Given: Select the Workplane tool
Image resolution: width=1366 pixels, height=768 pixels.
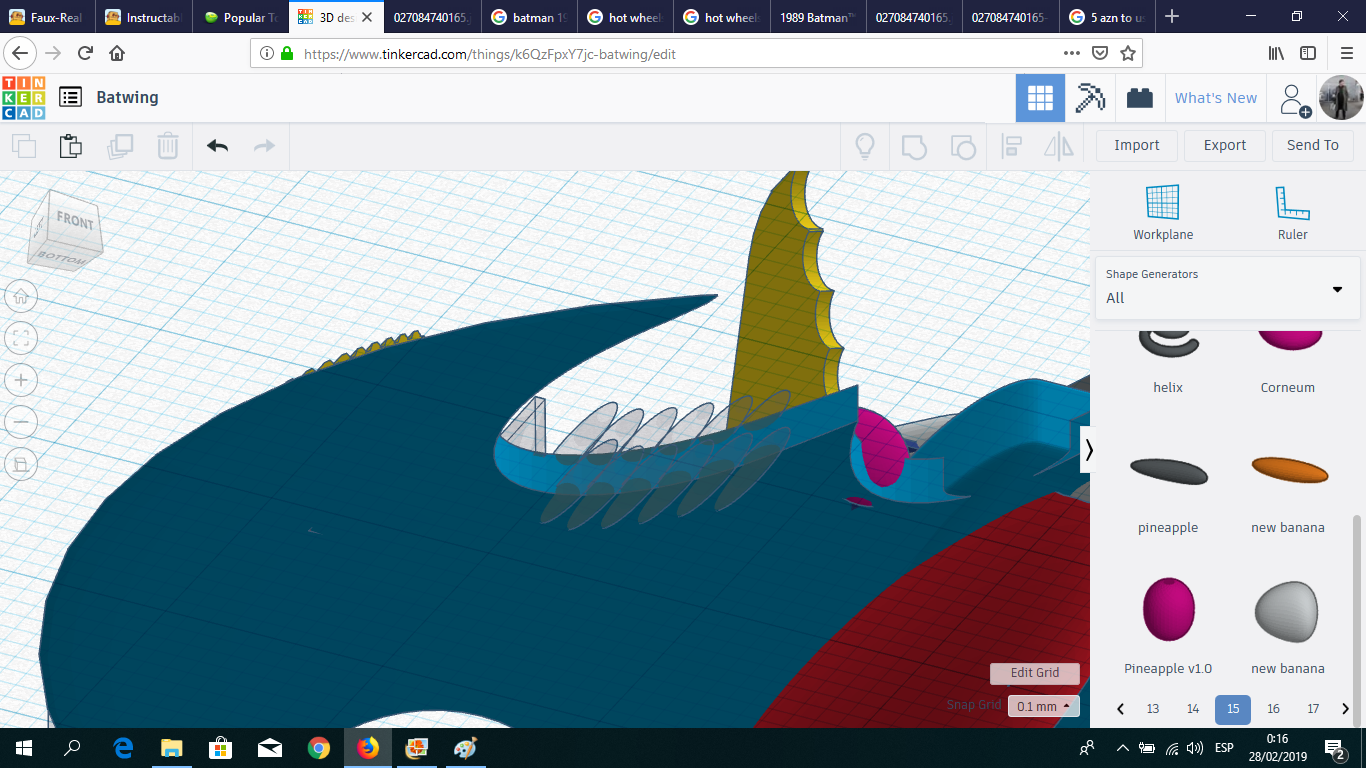Looking at the screenshot, I should coord(1163,213).
